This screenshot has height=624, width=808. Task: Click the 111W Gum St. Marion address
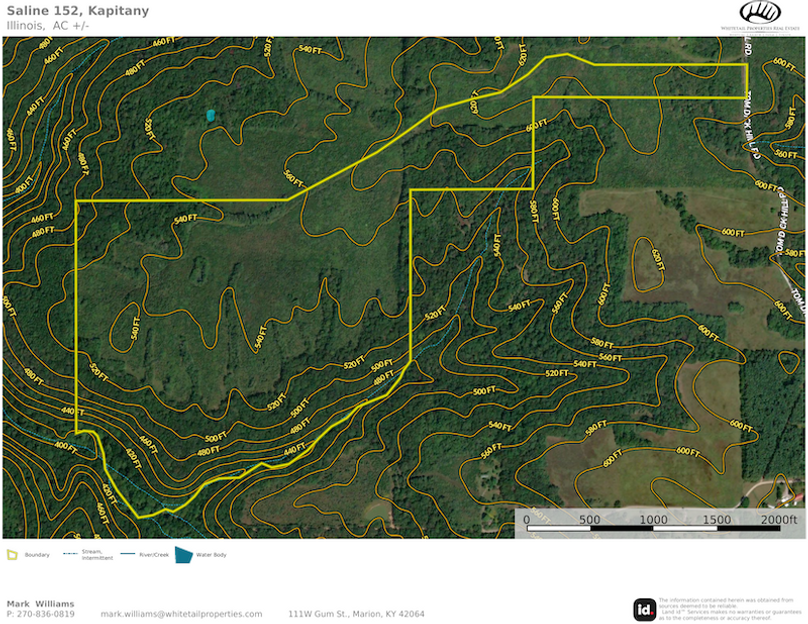356,614
